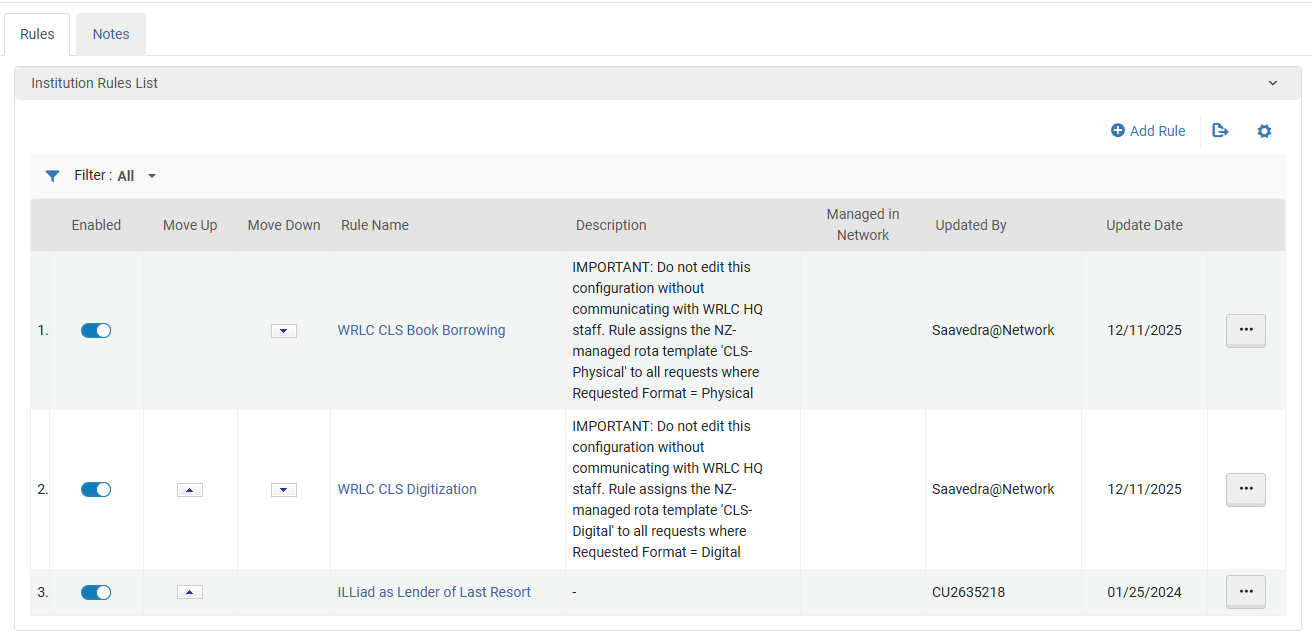The width and height of the screenshot is (1312, 632).
Task: Switch to the Notes tab
Action: click(111, 34)
